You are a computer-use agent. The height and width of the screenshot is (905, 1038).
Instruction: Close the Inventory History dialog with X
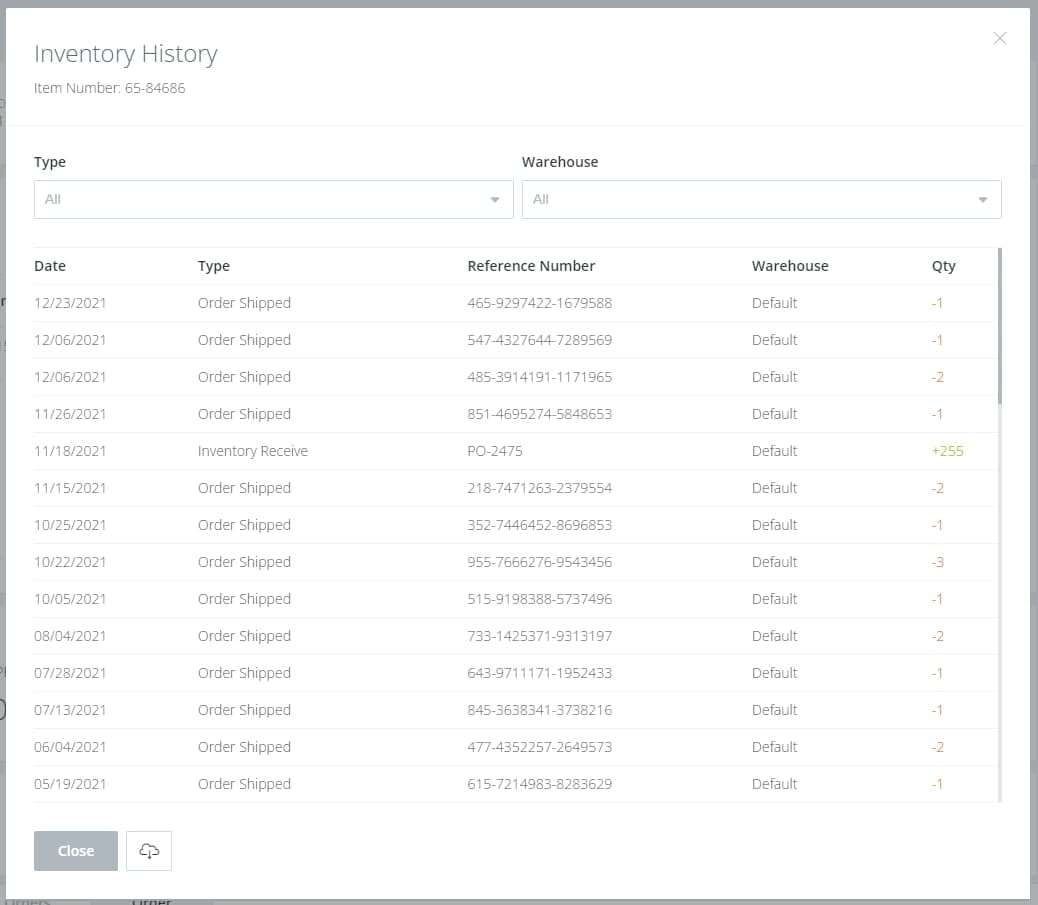tap(999, 39)
